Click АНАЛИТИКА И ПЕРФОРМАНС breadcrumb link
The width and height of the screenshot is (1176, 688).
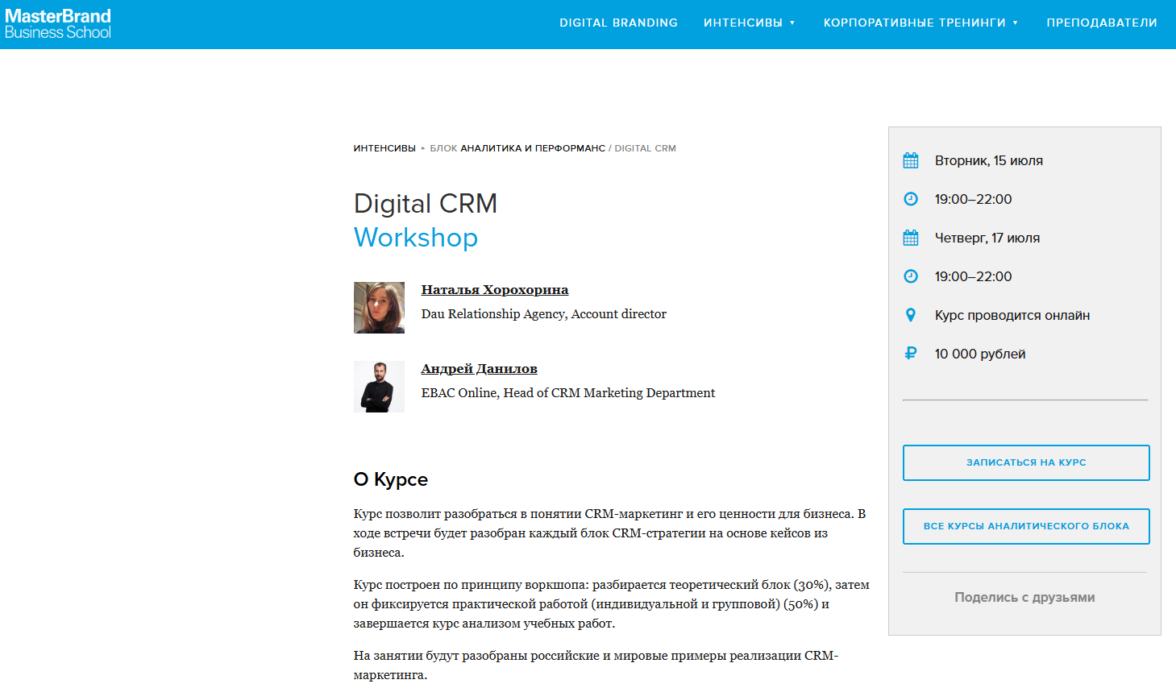click(x=532, y=148)
